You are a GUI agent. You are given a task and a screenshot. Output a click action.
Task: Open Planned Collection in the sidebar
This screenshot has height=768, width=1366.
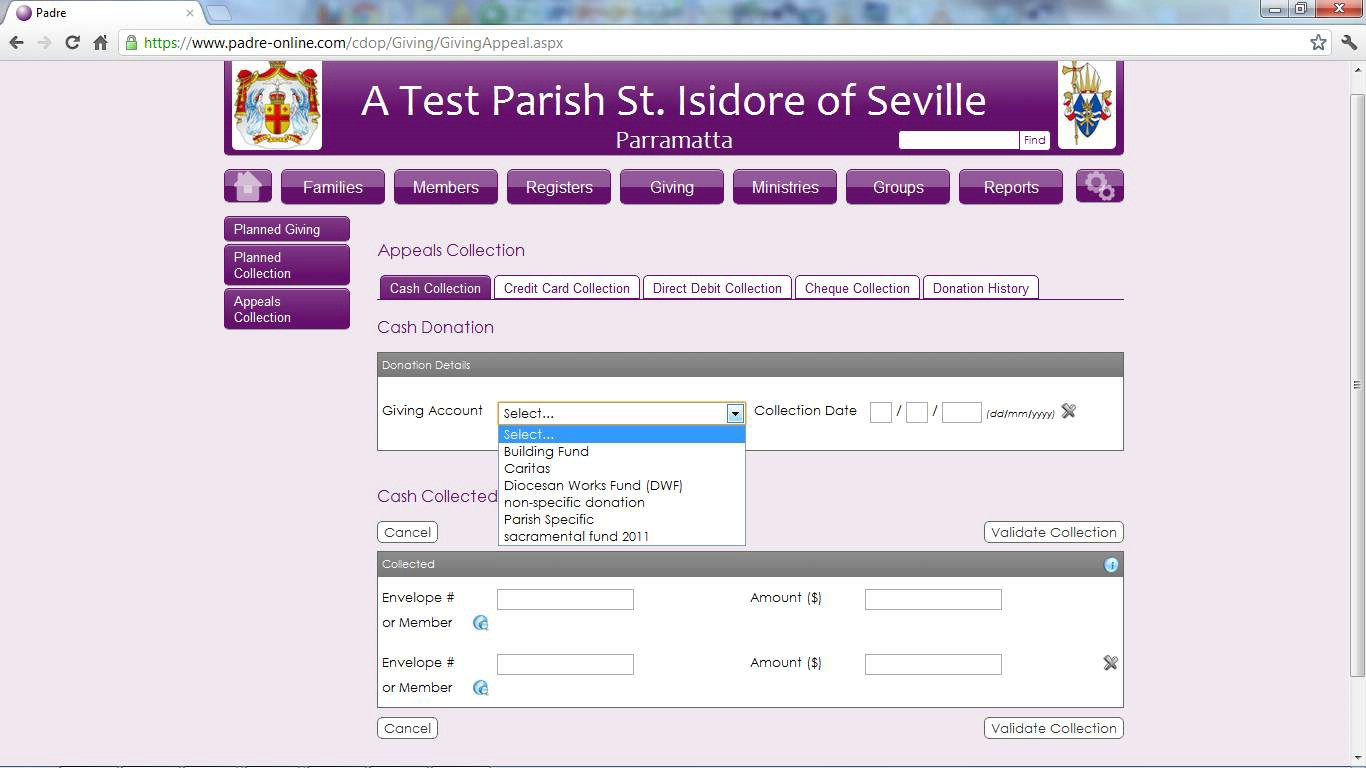[x=287, y=265]
